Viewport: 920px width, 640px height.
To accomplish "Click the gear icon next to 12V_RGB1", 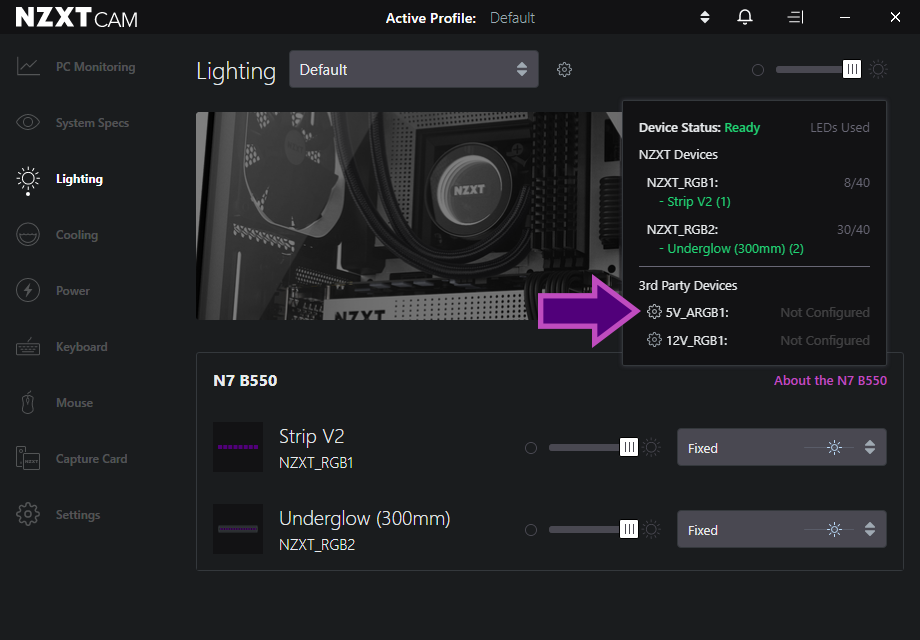I will coord(654,340).
